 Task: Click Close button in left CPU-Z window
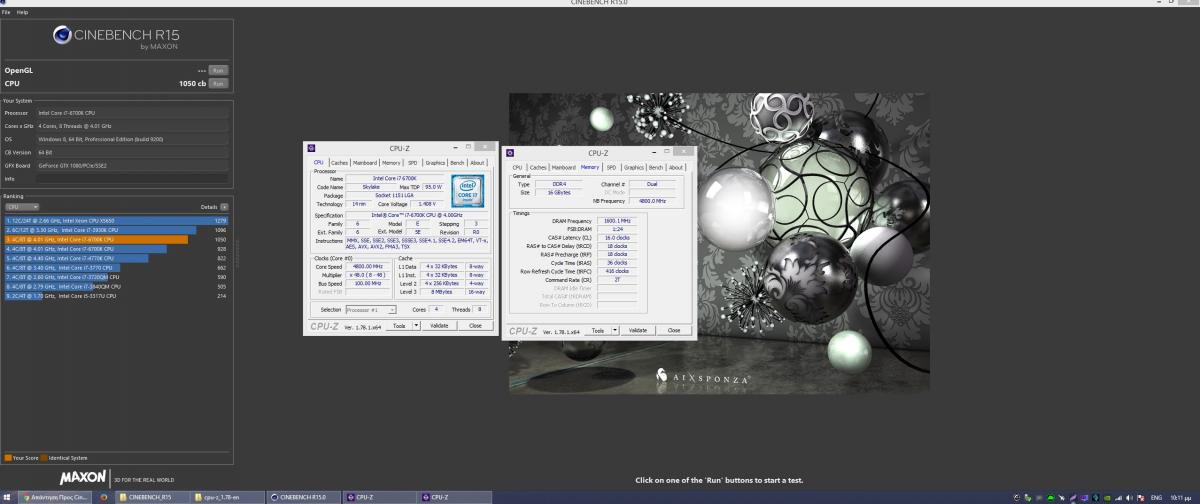click(475, 325)
